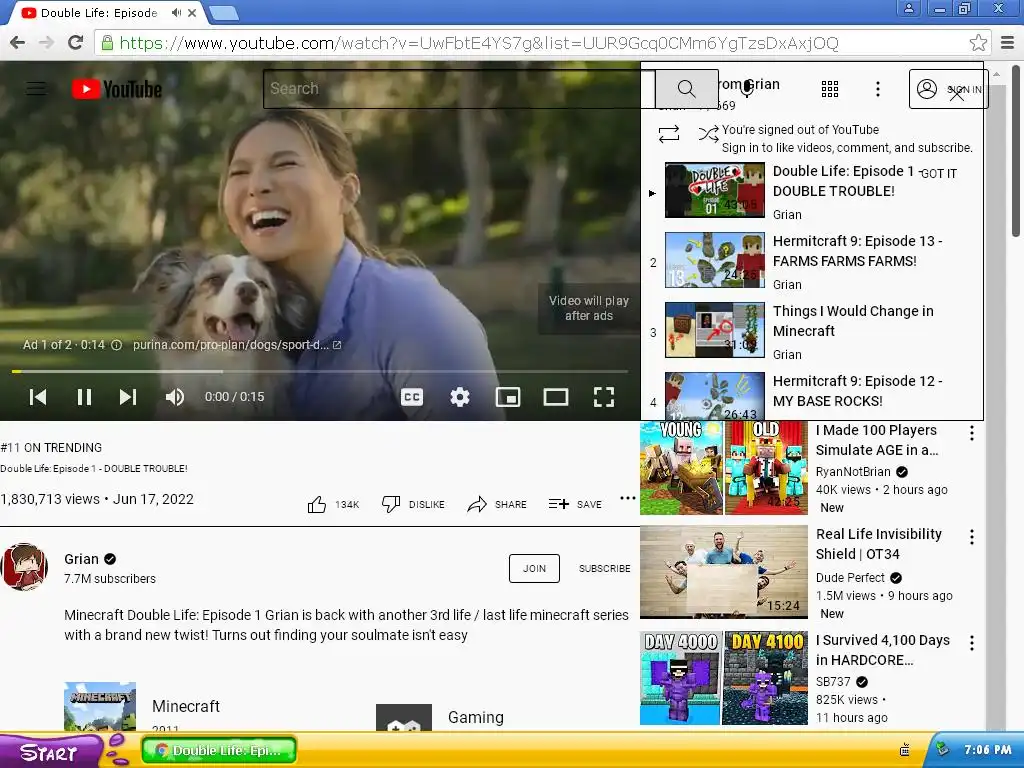Open the ad info circle icon

coord(116,345)
